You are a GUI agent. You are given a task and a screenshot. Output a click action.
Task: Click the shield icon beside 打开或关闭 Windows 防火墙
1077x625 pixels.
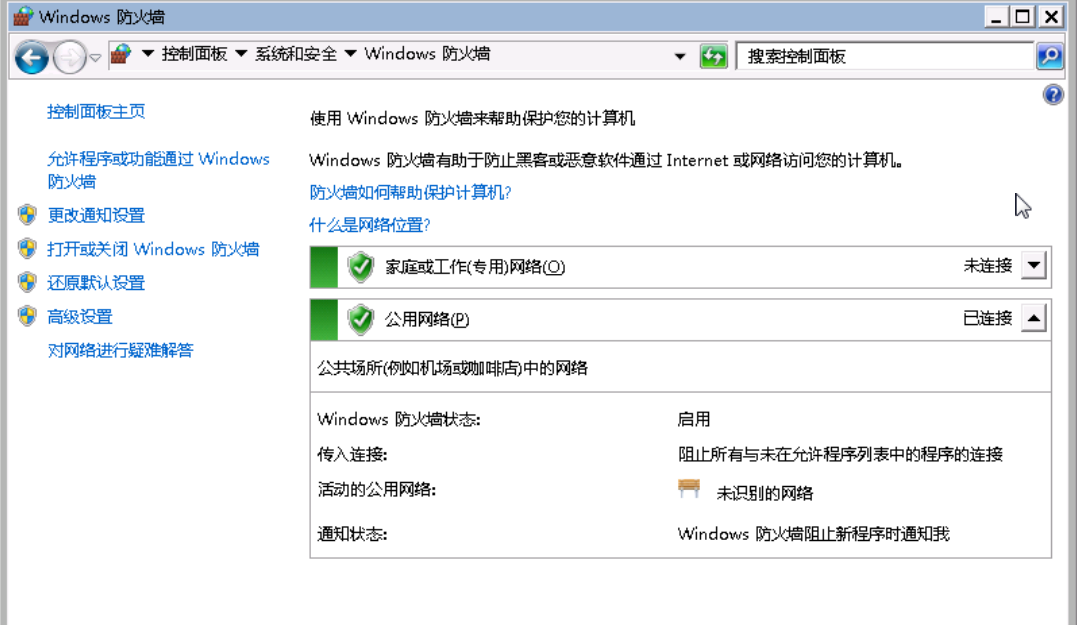pyautogui.click(x=27, y=248)
